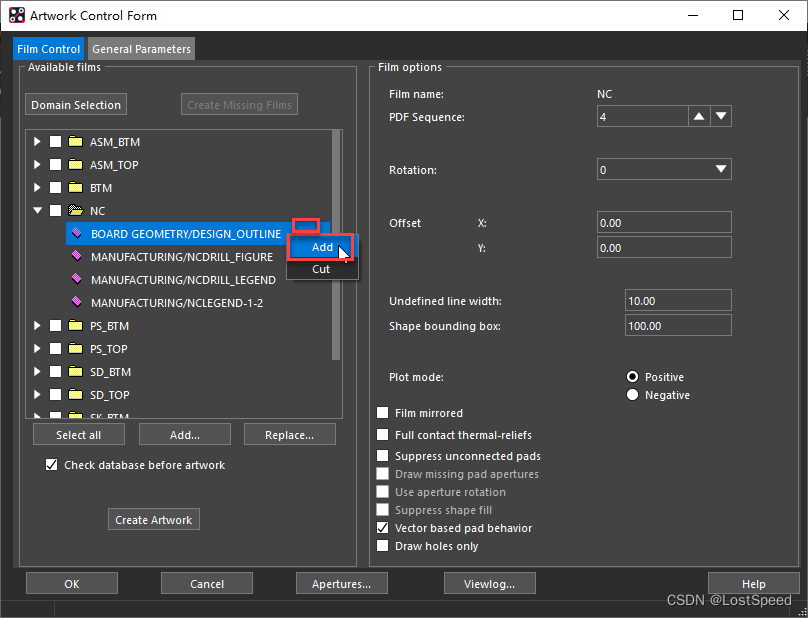The width and height of the screenshot is (808, 618).
Task: Click the diamond icon beside NCDRILL_LEGEND
Action: (76, 280)
